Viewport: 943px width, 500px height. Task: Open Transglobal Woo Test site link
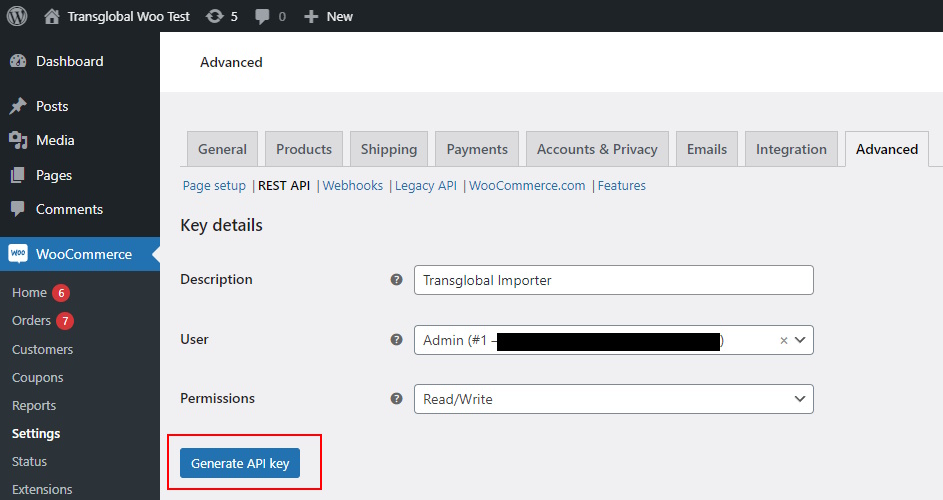click(128, 16)
